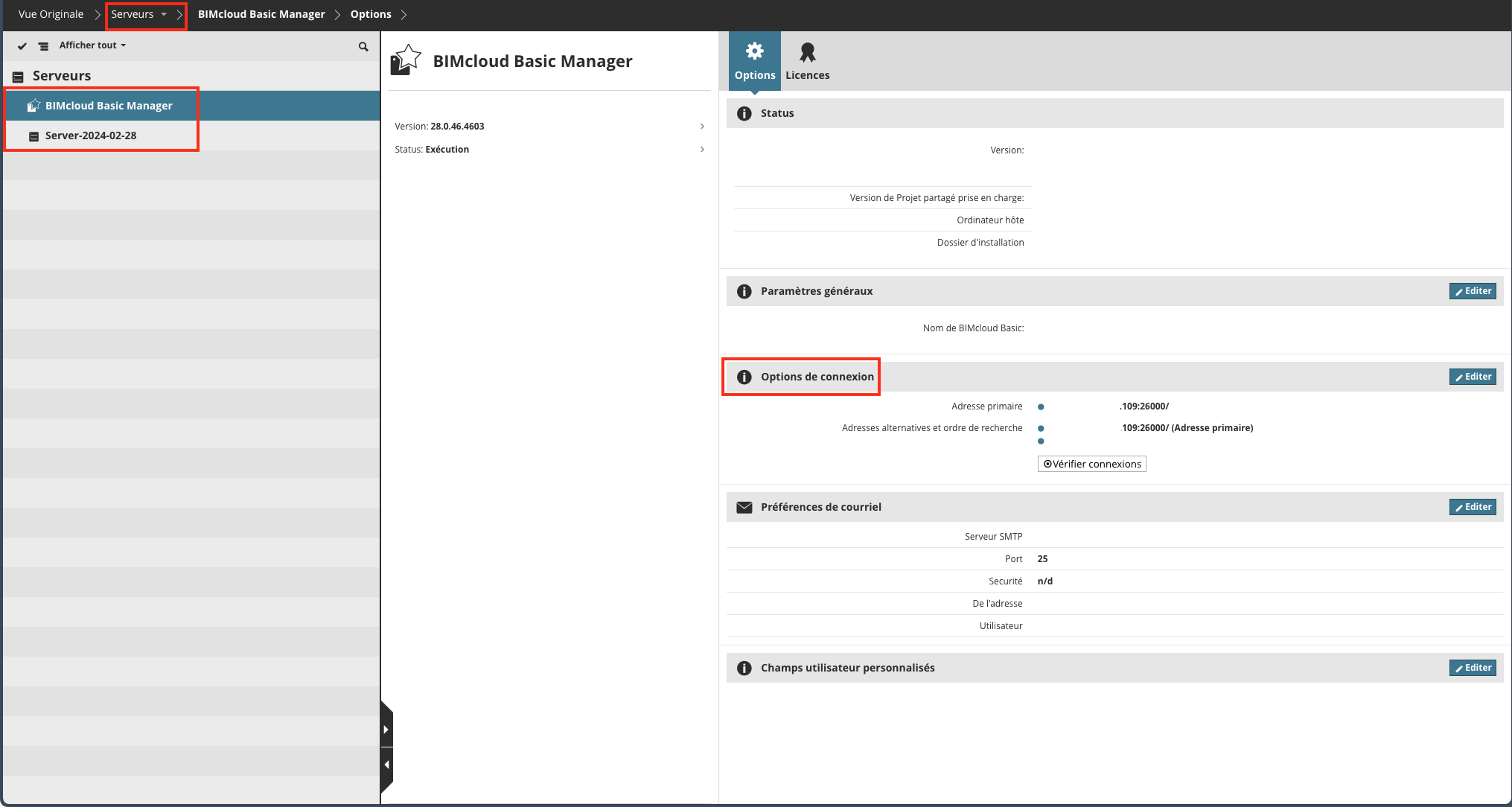1512x807 pixels.
Task: Click the left-arrow panel collapse handle
Action: [x=386, y=765]
